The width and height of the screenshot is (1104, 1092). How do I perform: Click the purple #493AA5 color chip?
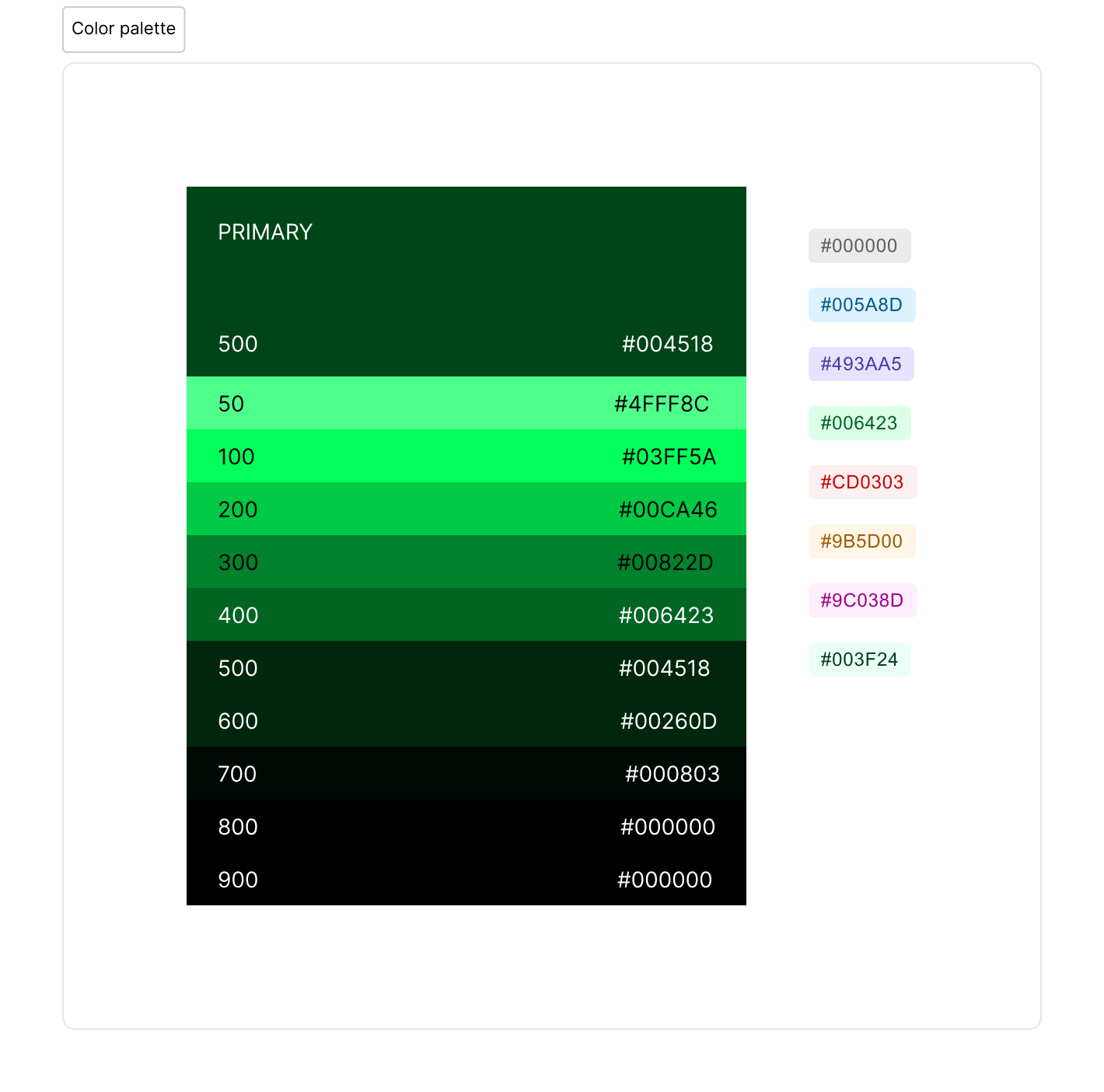point(861,364)
